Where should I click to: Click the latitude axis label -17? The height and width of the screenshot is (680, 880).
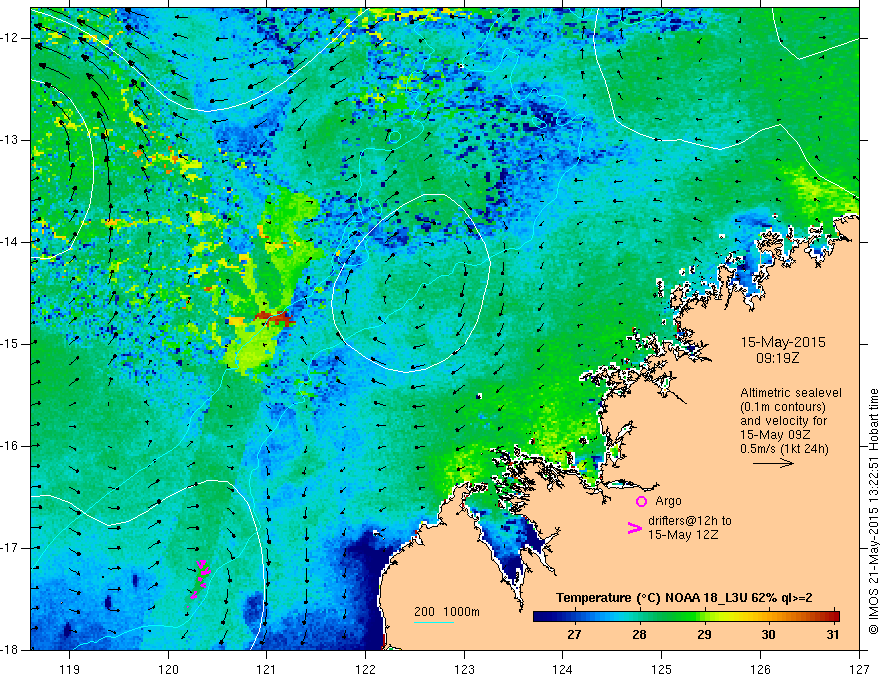coord(11,548)
